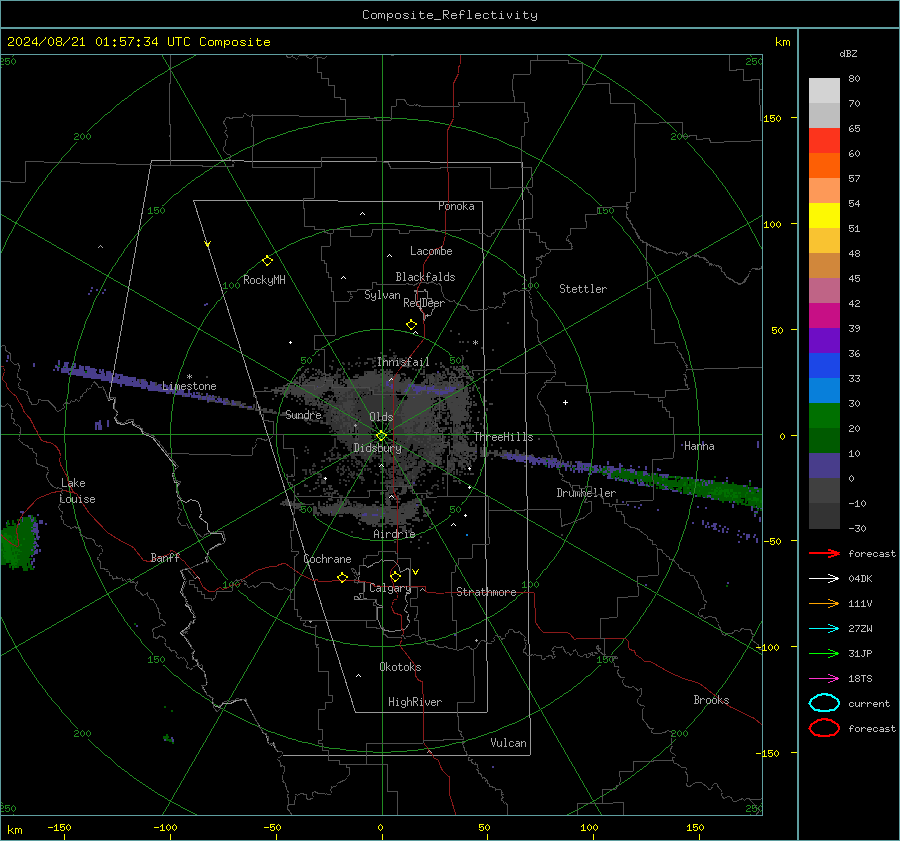Click the red forecast ellipse legend icon
Viewport: 900px width, 841px height.
(824, 728)
